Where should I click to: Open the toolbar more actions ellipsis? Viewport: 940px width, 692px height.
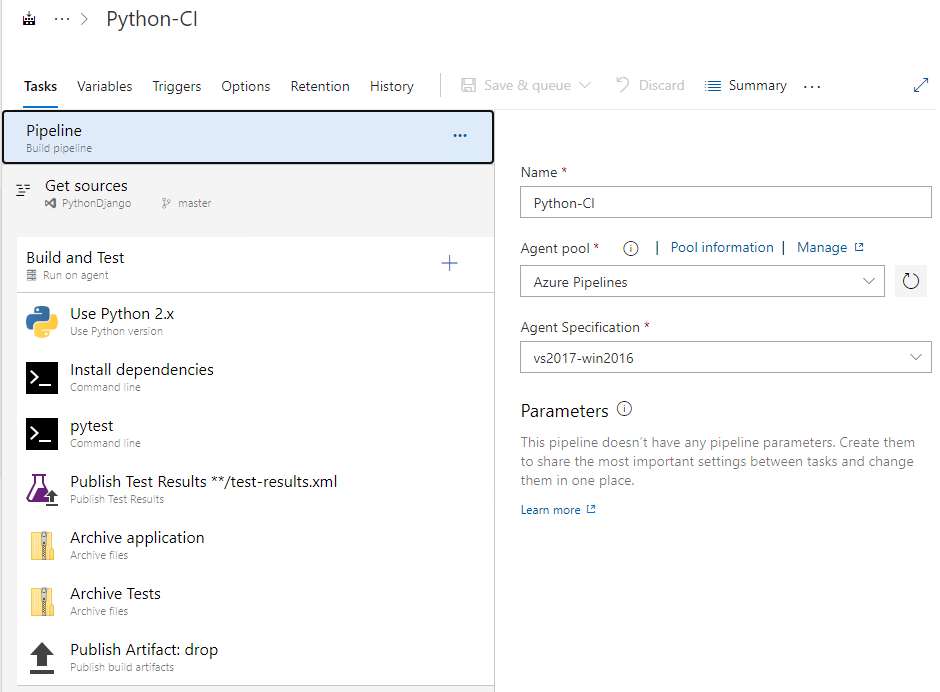click(812, 86)
